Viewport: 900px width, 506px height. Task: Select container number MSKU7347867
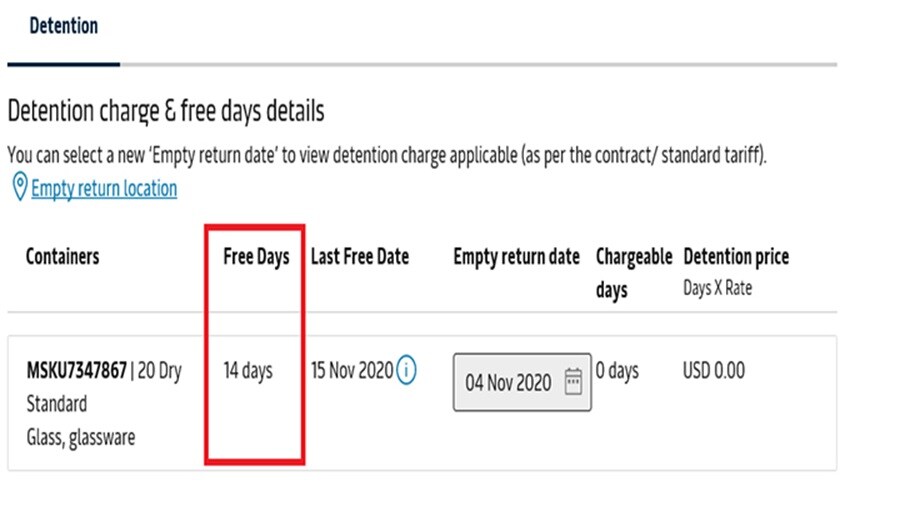(76, 371)
